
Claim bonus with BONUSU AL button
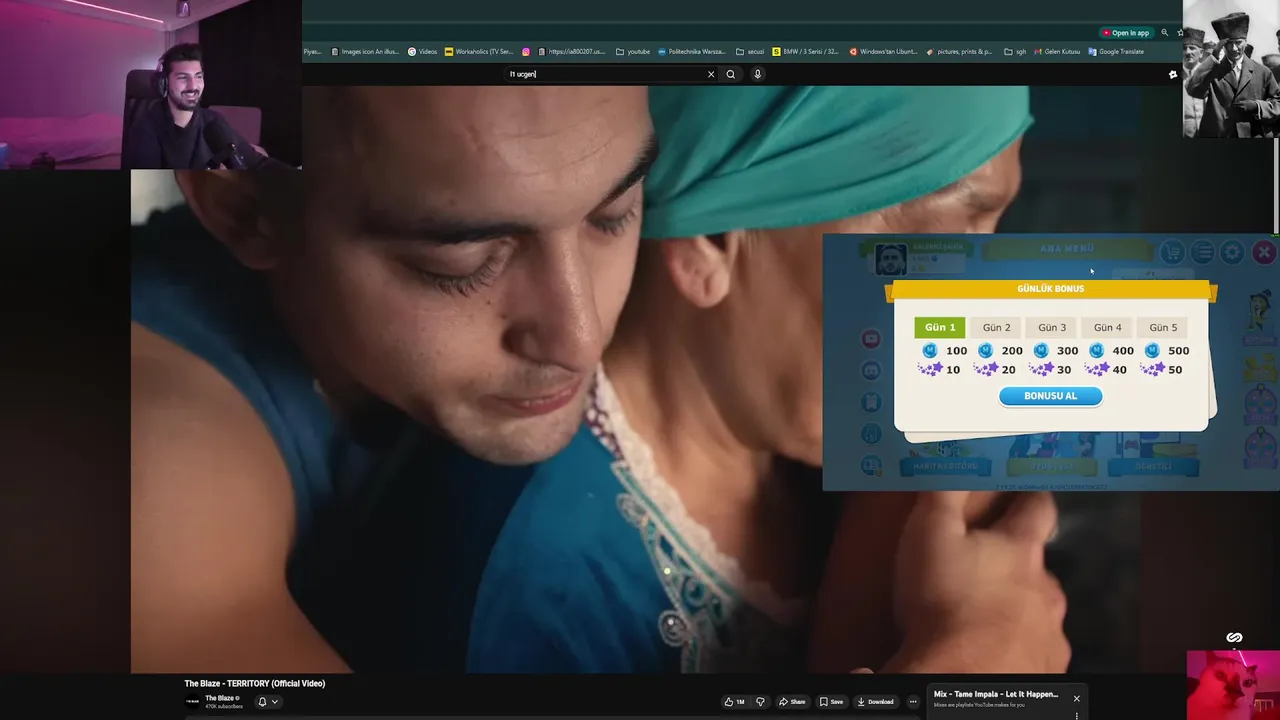pyautogui.click(x=1051, y=396)
